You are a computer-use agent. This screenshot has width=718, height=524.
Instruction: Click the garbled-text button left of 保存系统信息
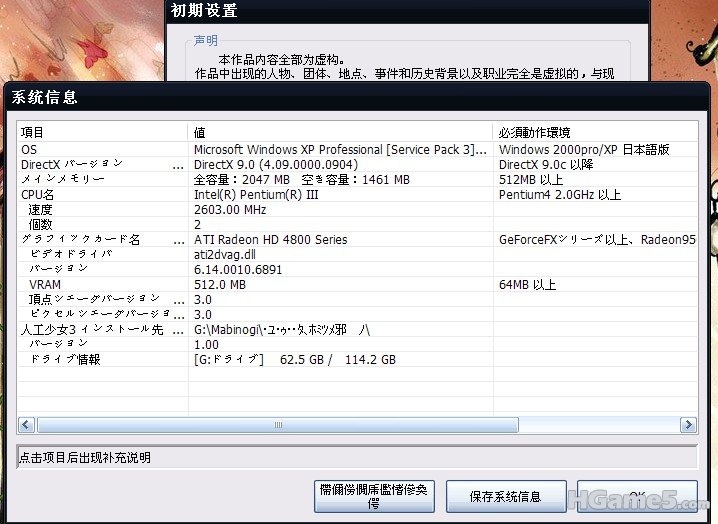pyautogui.click(x=374, y=497)
